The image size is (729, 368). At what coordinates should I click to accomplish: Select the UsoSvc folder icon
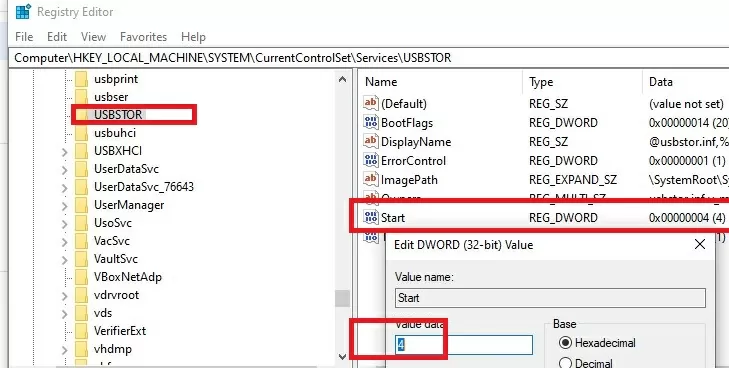(x=81, y=223)
